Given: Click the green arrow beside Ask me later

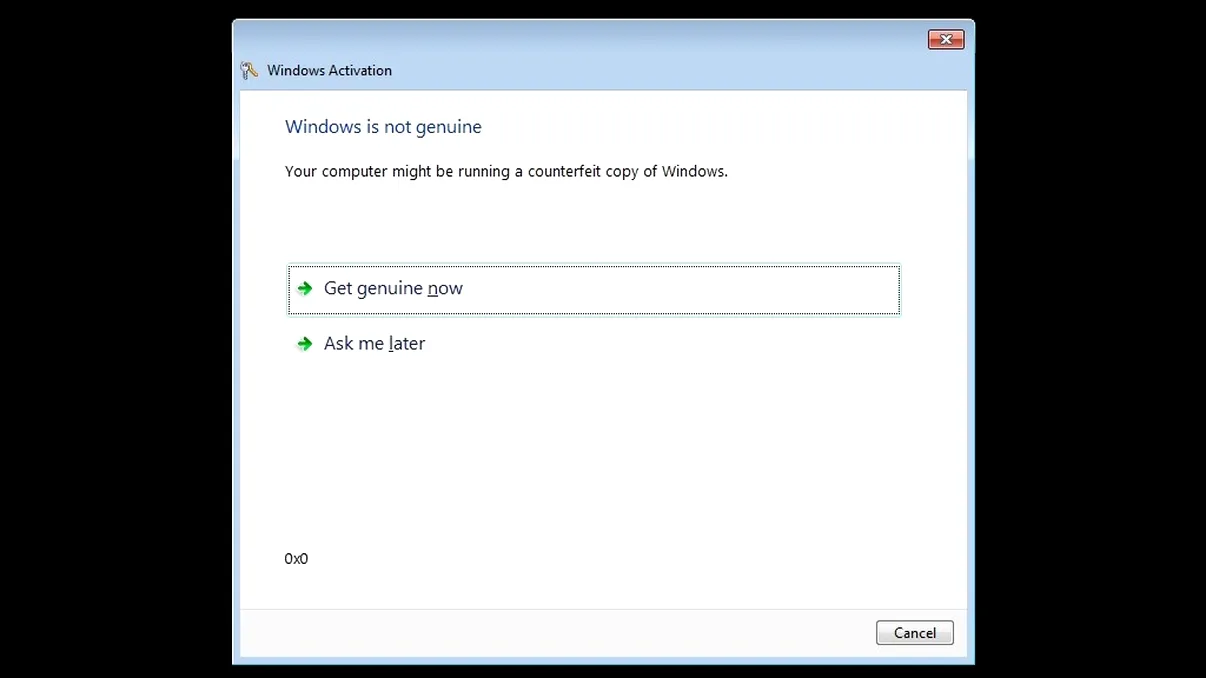Looking at the screenshot, I should 304,343.
